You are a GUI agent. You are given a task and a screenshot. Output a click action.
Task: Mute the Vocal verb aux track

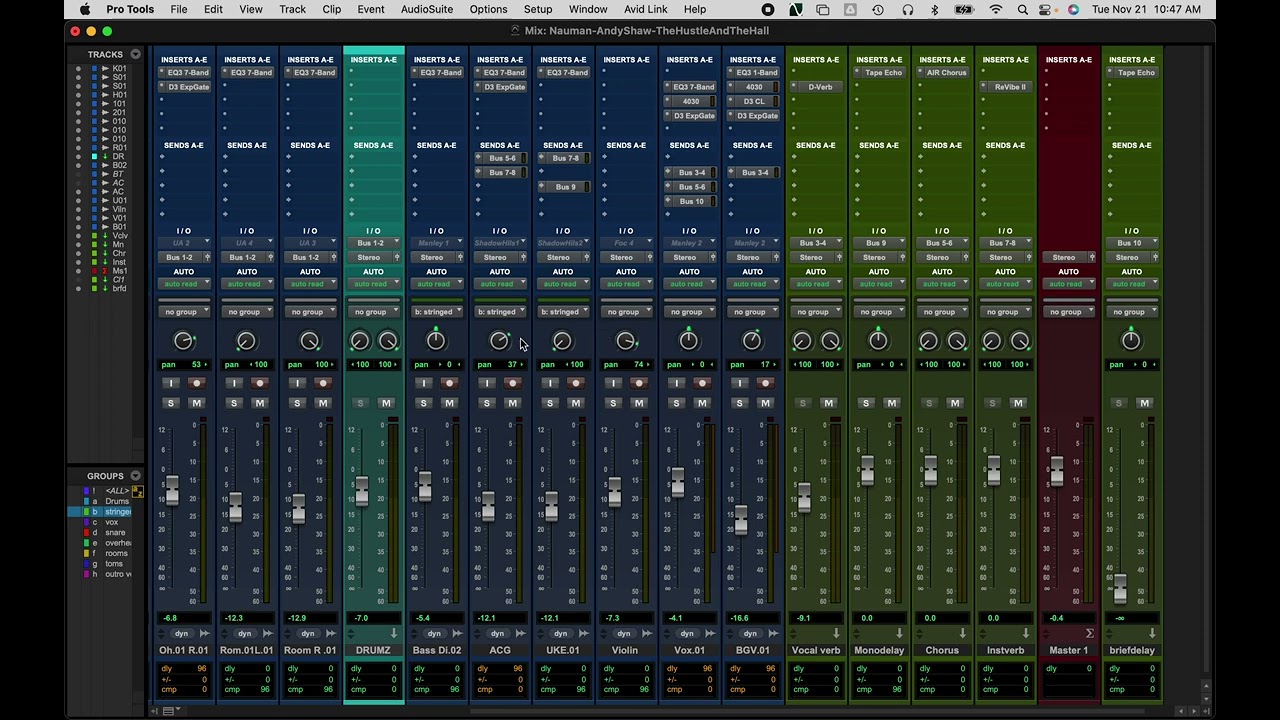[x=828, y=403]
